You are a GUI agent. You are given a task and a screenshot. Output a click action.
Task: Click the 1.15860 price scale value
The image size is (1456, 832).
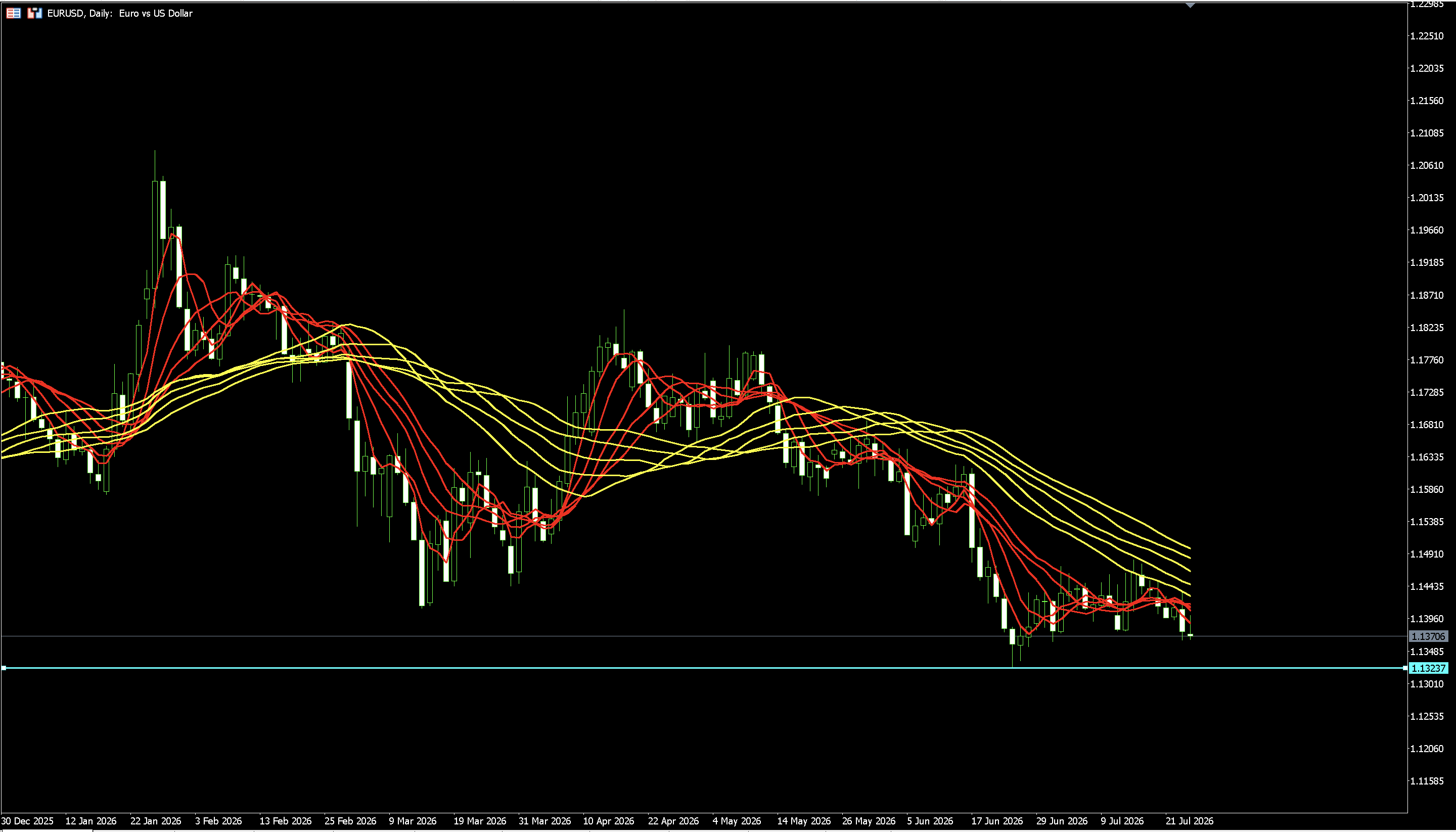pos(1427,490)
